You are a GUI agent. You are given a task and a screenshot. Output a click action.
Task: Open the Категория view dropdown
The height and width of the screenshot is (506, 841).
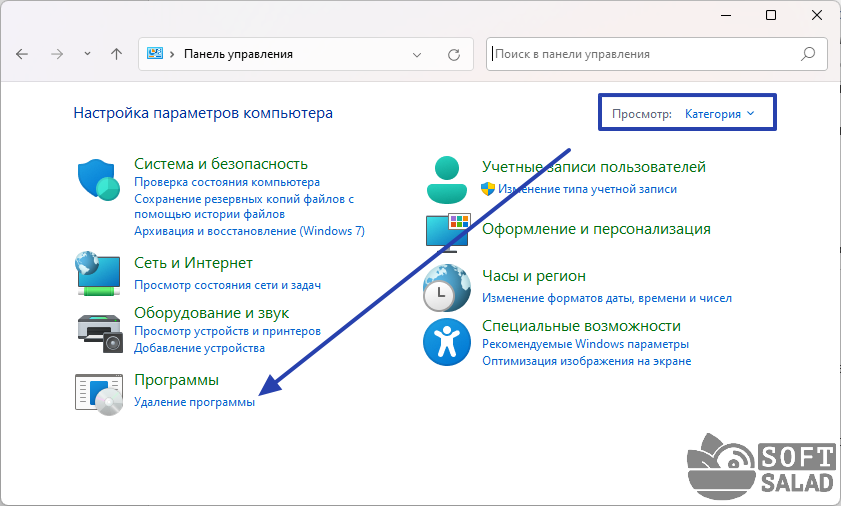(720, 114)
